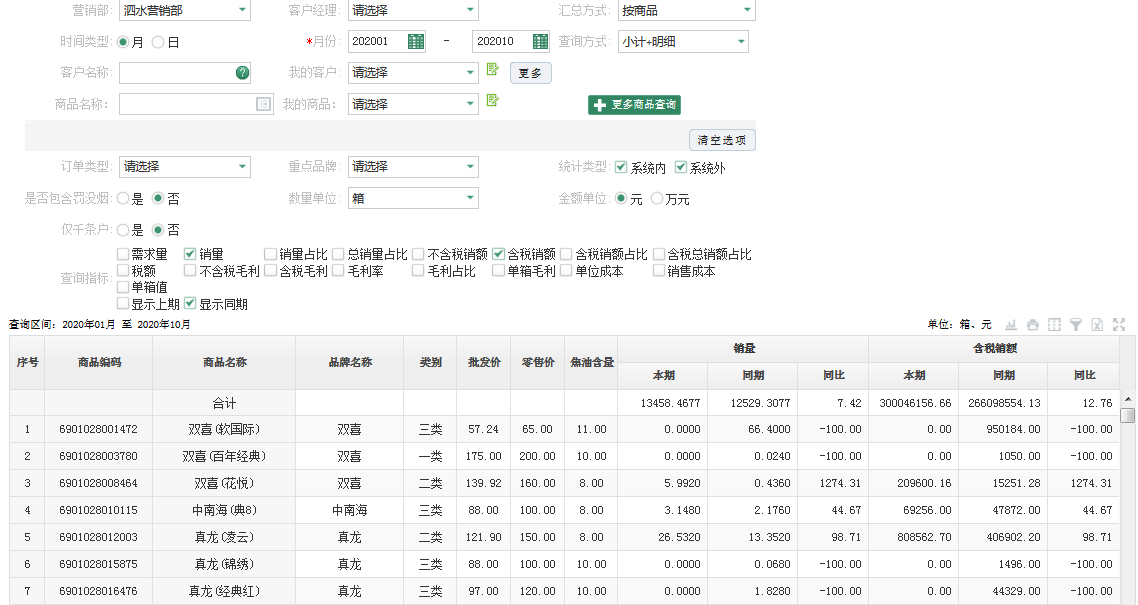Open the 我的商品 dropdown
The image size is (1138, 605).
(413, 104)
